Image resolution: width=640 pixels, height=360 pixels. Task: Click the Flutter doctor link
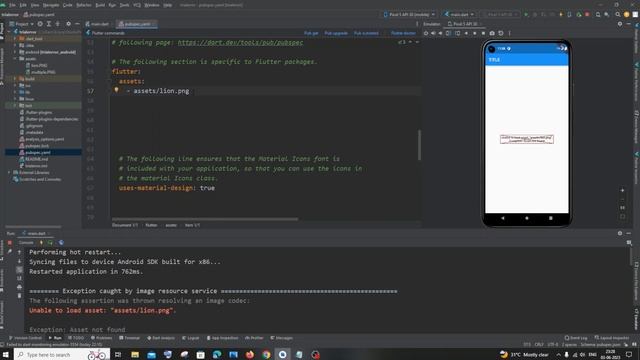(x=403, y=33)
